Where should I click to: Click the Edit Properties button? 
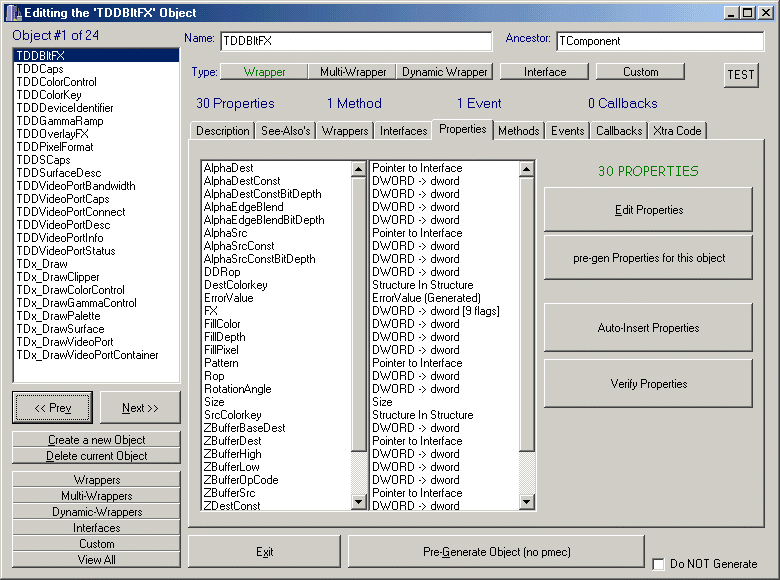point(648,210)
